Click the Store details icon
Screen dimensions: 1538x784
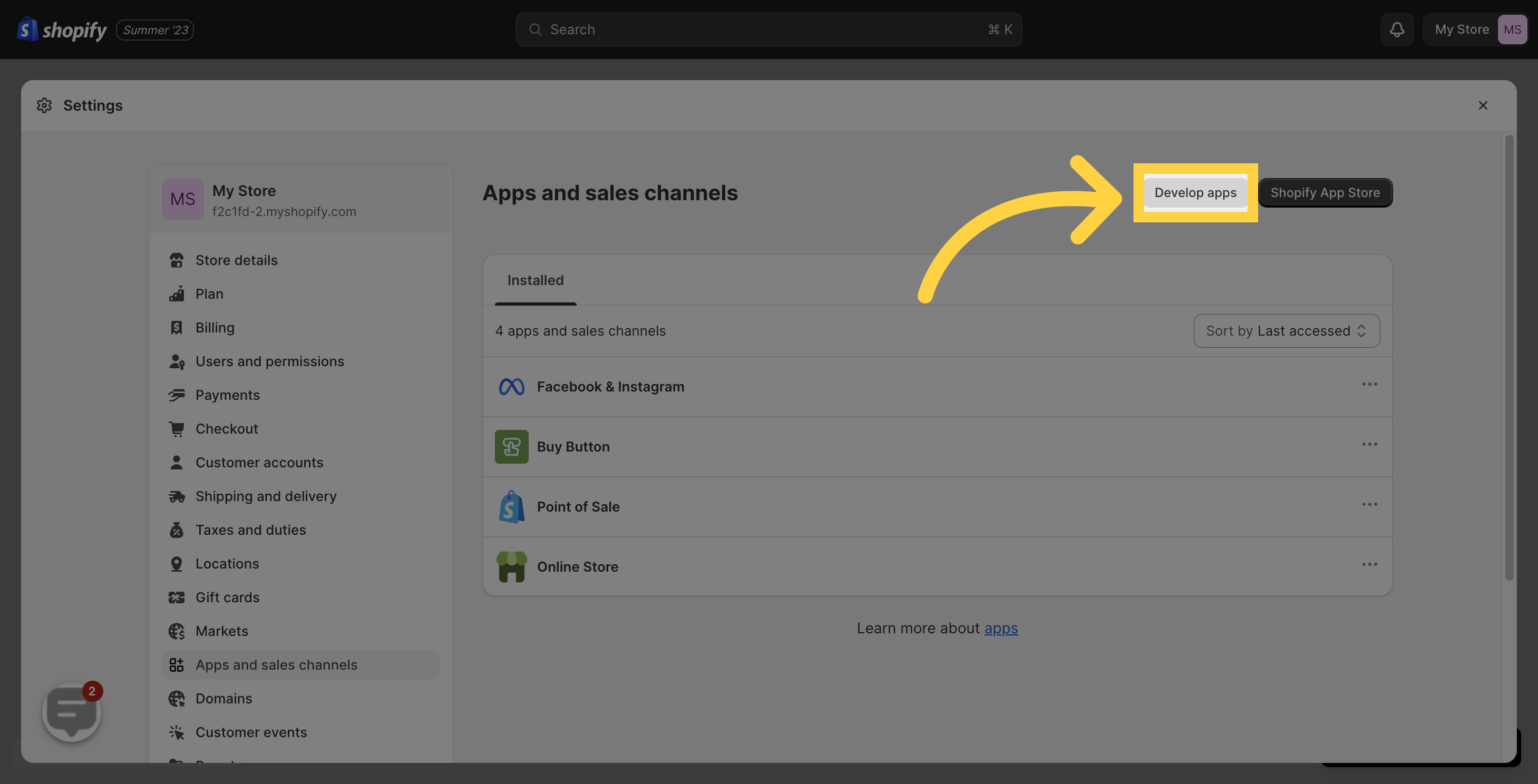pos(176,260)
